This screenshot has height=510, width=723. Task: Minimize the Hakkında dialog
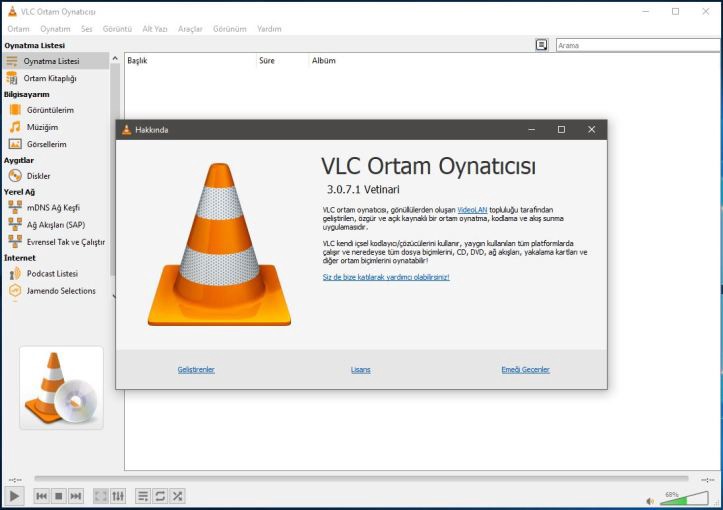(531, 130)
